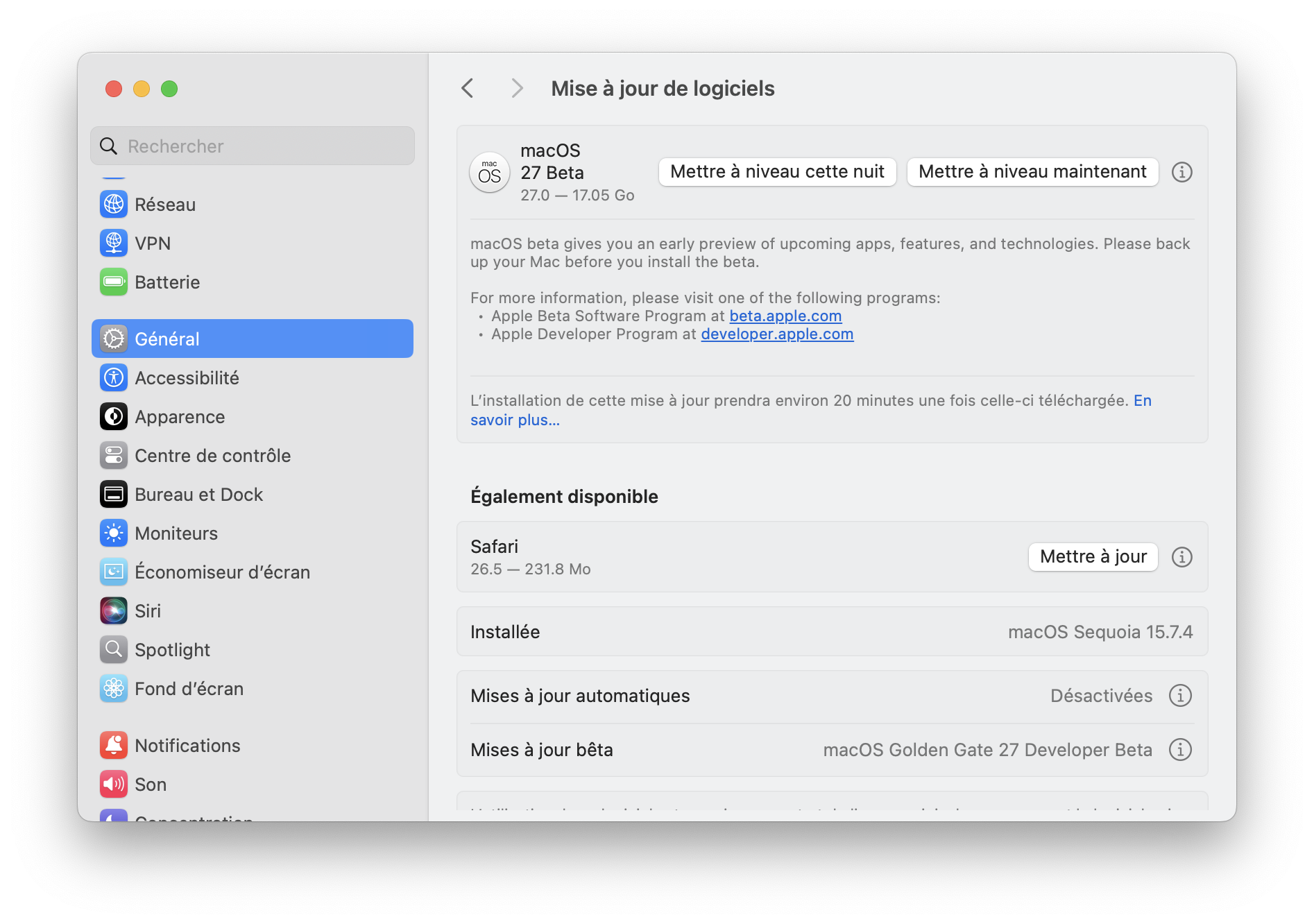Select Réseau in the sidebar
This screenshot has height=924, width=1314.
(253, 205)
